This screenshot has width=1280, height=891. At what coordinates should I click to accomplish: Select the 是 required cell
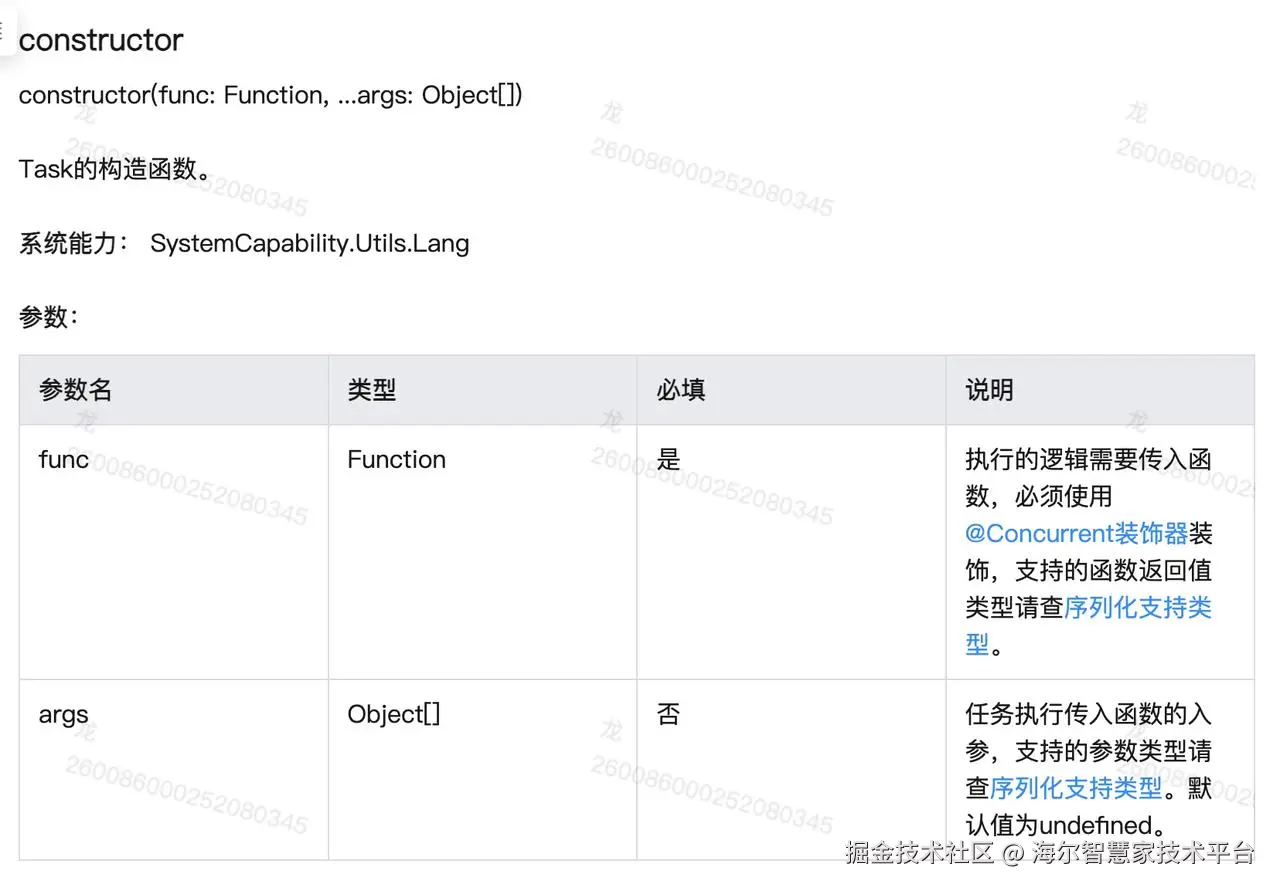point(668,460)
